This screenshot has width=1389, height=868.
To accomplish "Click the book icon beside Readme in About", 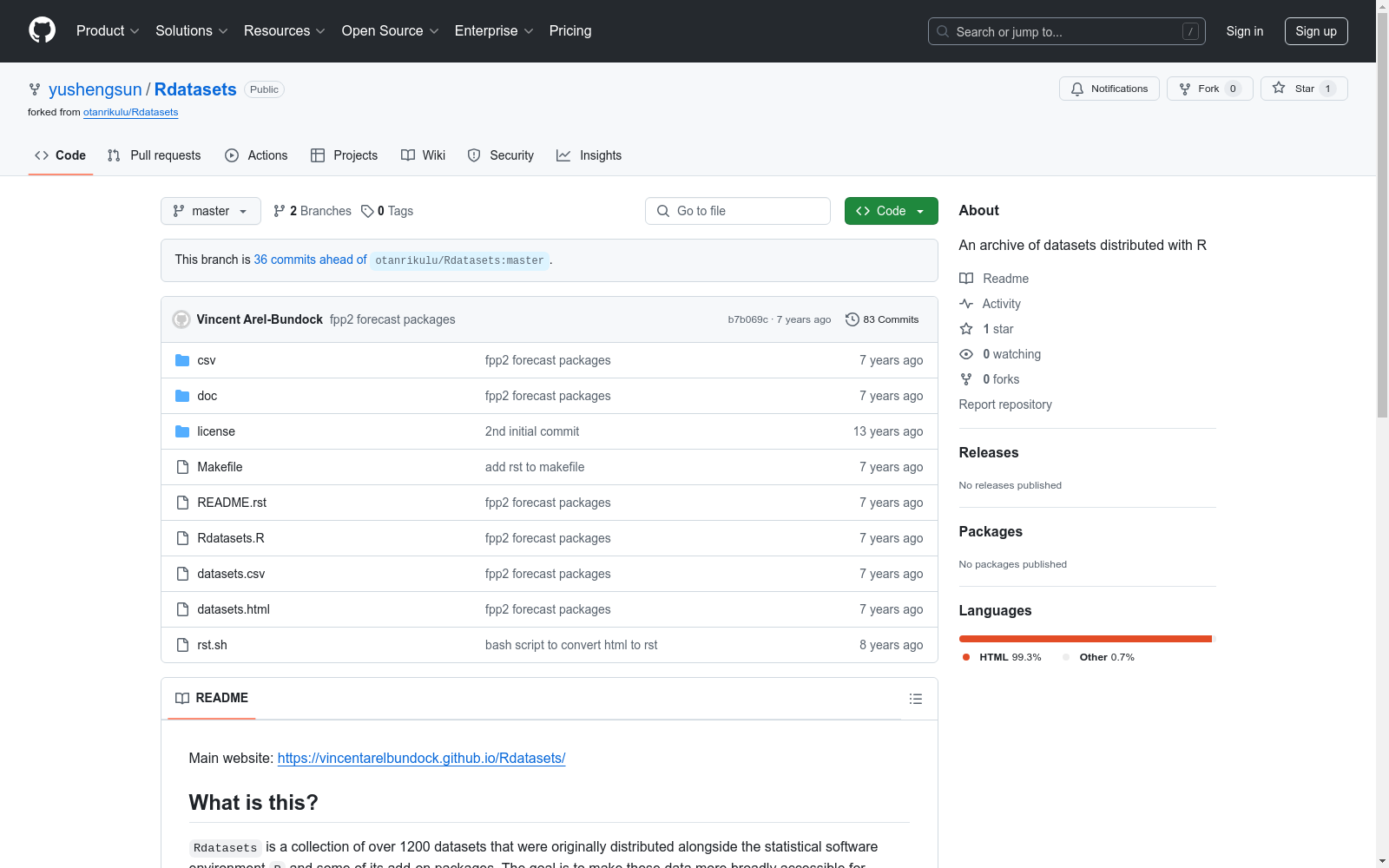I will pyautogui.click(x=966, y=279).
